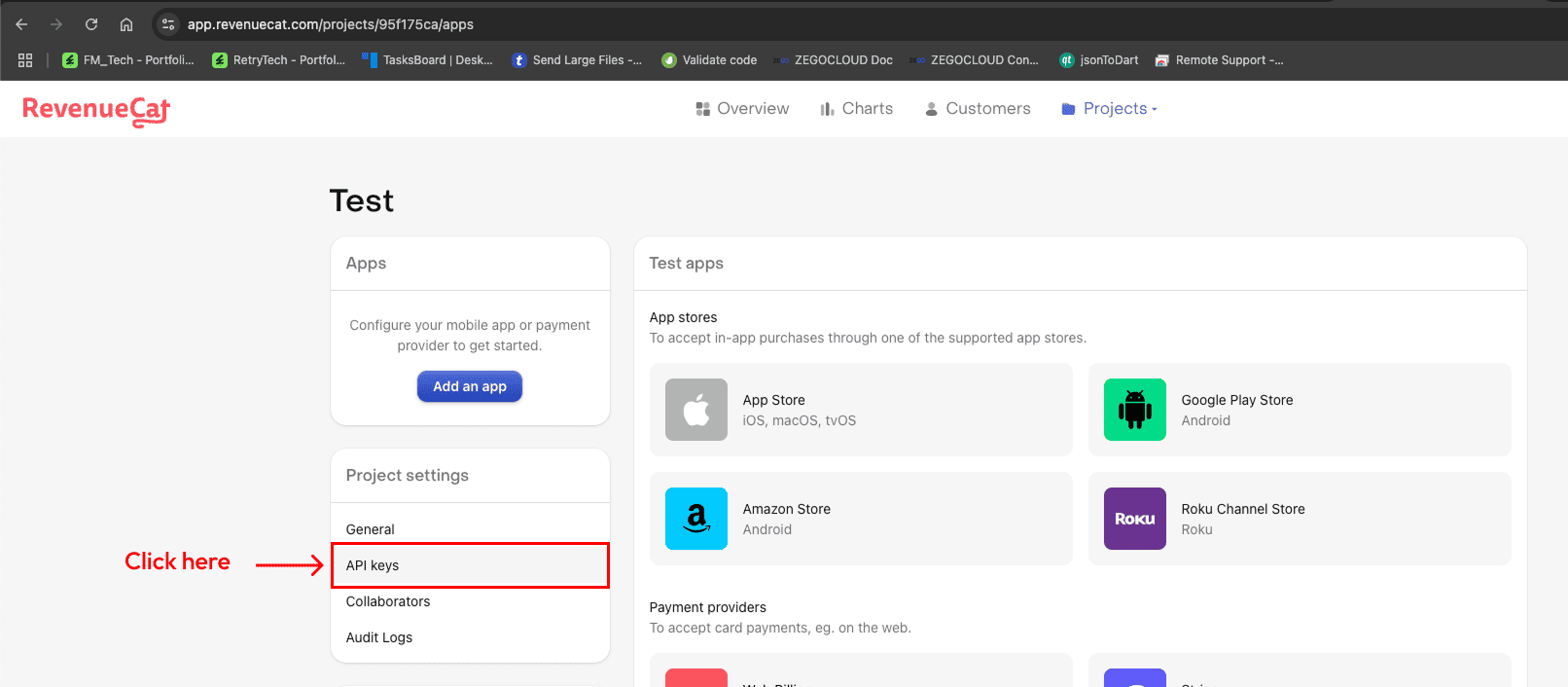Open the Overview tab
1568x687 pixels.
point(742,109)
